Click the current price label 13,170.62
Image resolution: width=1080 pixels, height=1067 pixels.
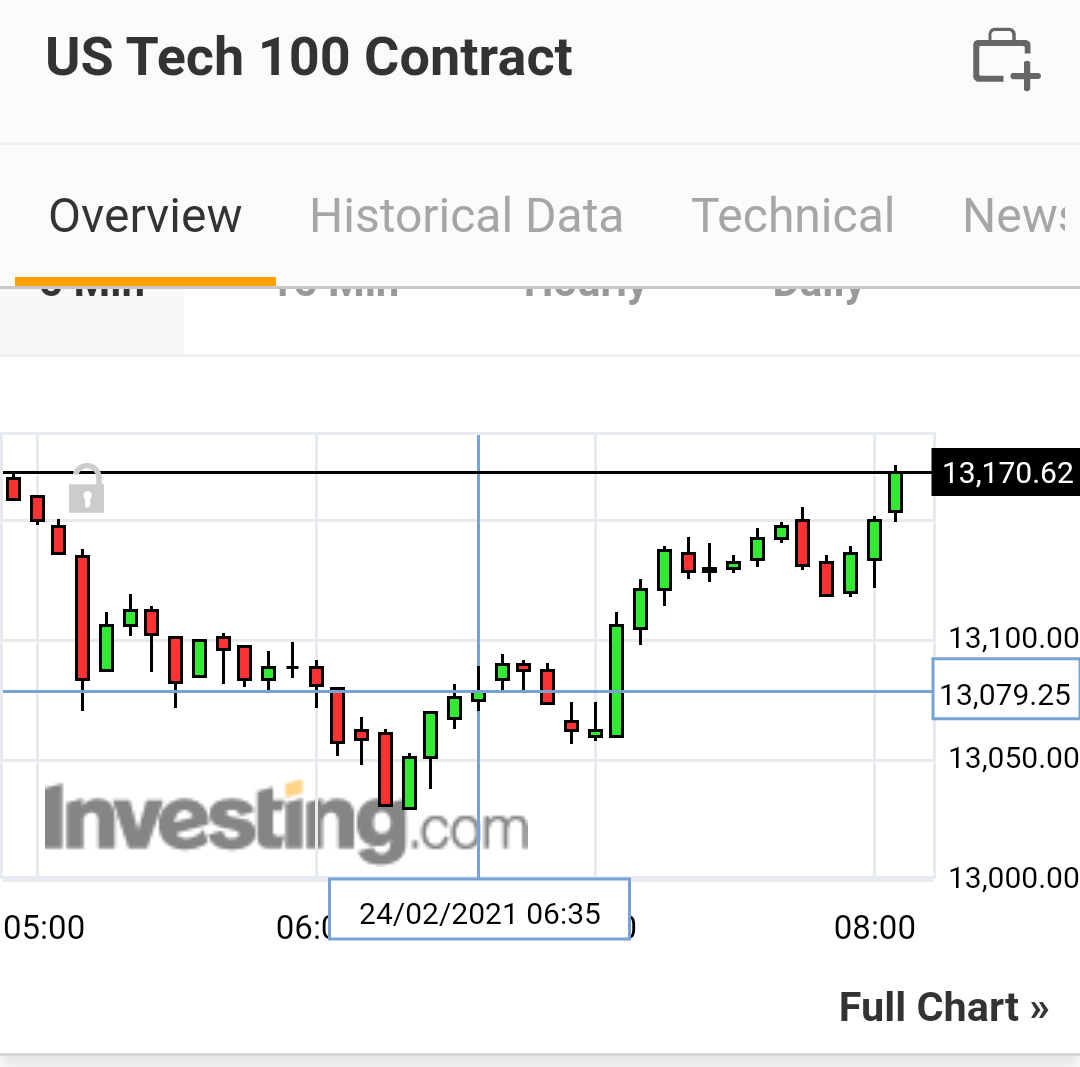(1007, 472)
